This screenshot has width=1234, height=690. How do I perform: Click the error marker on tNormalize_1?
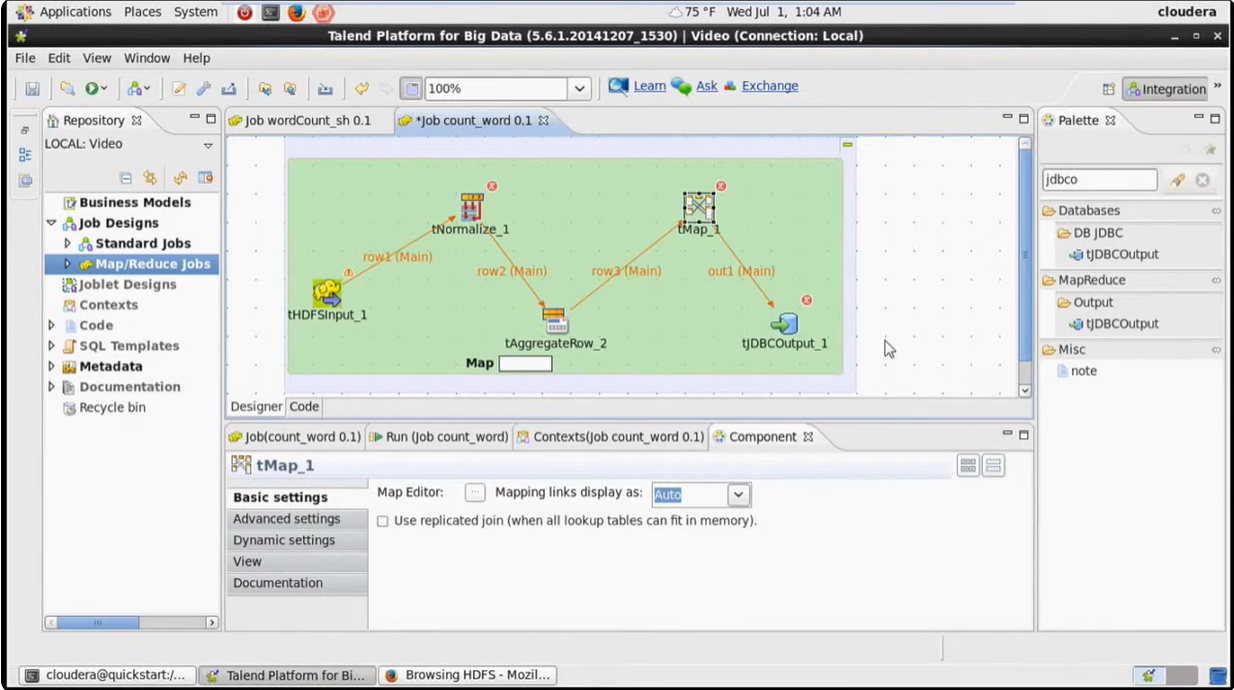(x=492, y=186)
